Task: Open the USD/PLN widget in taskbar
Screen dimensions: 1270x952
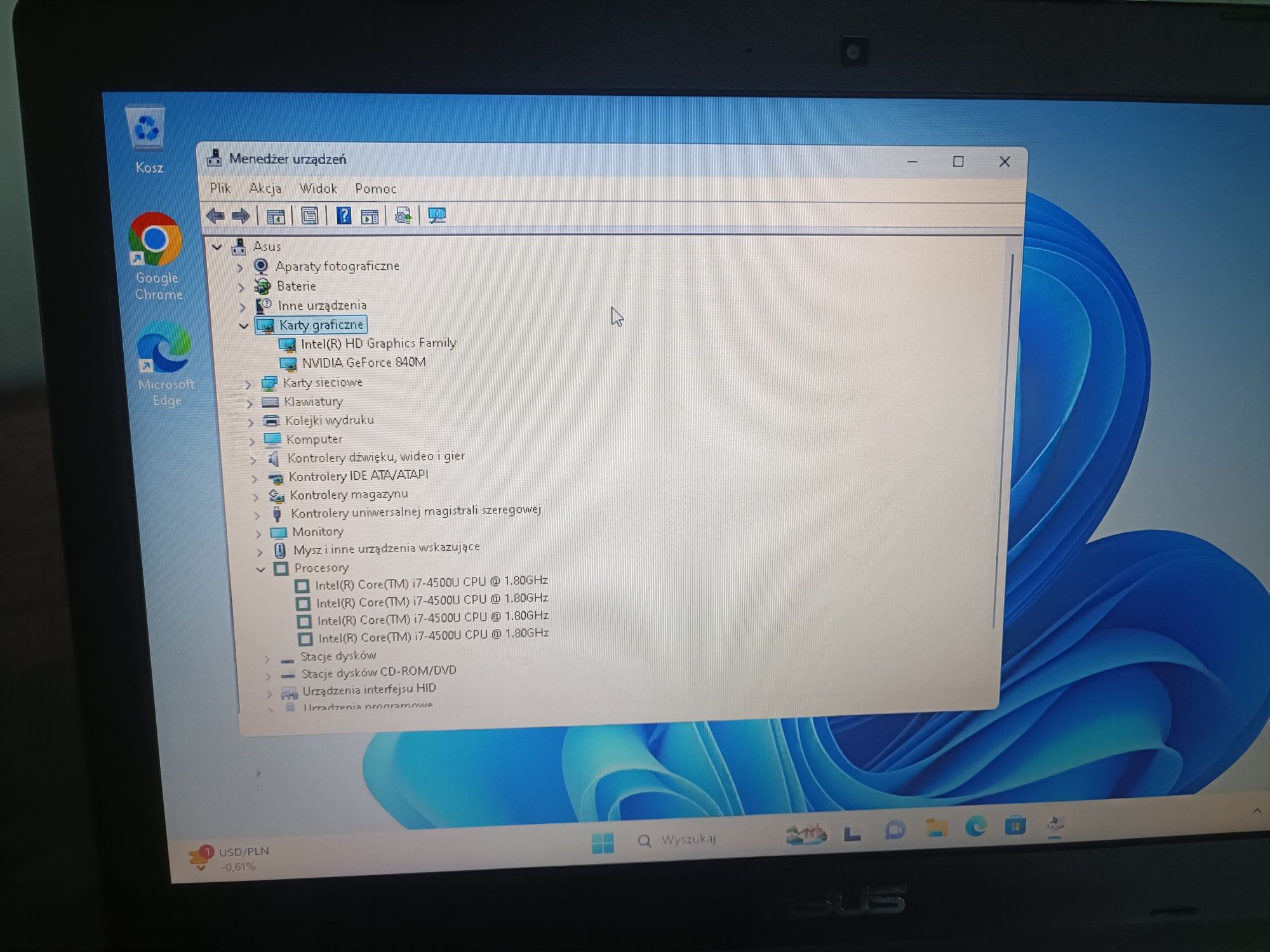Action: click(x=230, y=858)
